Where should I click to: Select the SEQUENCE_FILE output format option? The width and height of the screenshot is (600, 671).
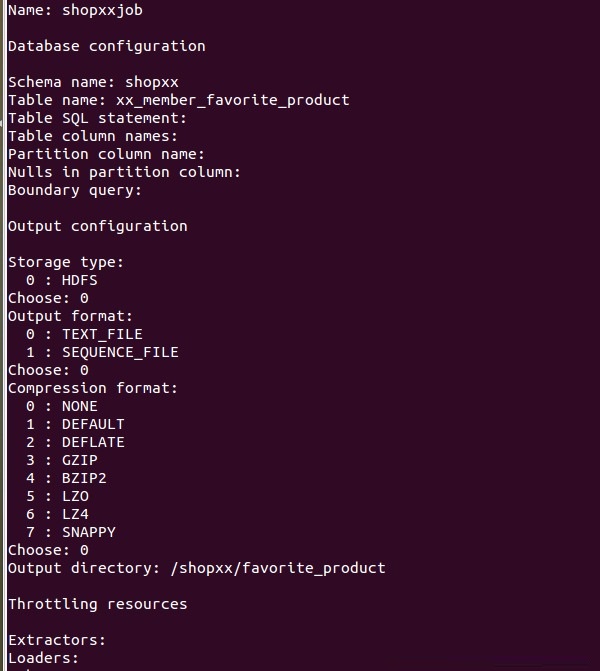(x=102, y=353)
